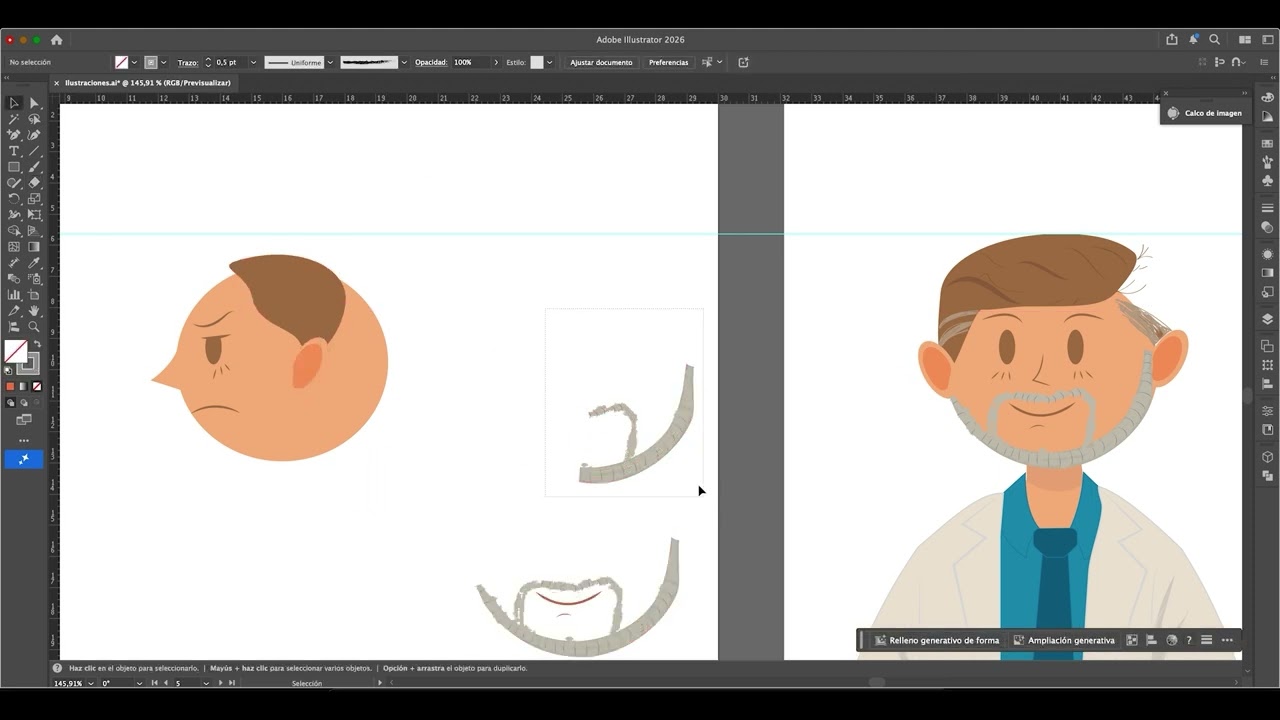Viewport: 1280px width, 720px height.
Task: Open the Align panel icon
Action: [1267, 383]
